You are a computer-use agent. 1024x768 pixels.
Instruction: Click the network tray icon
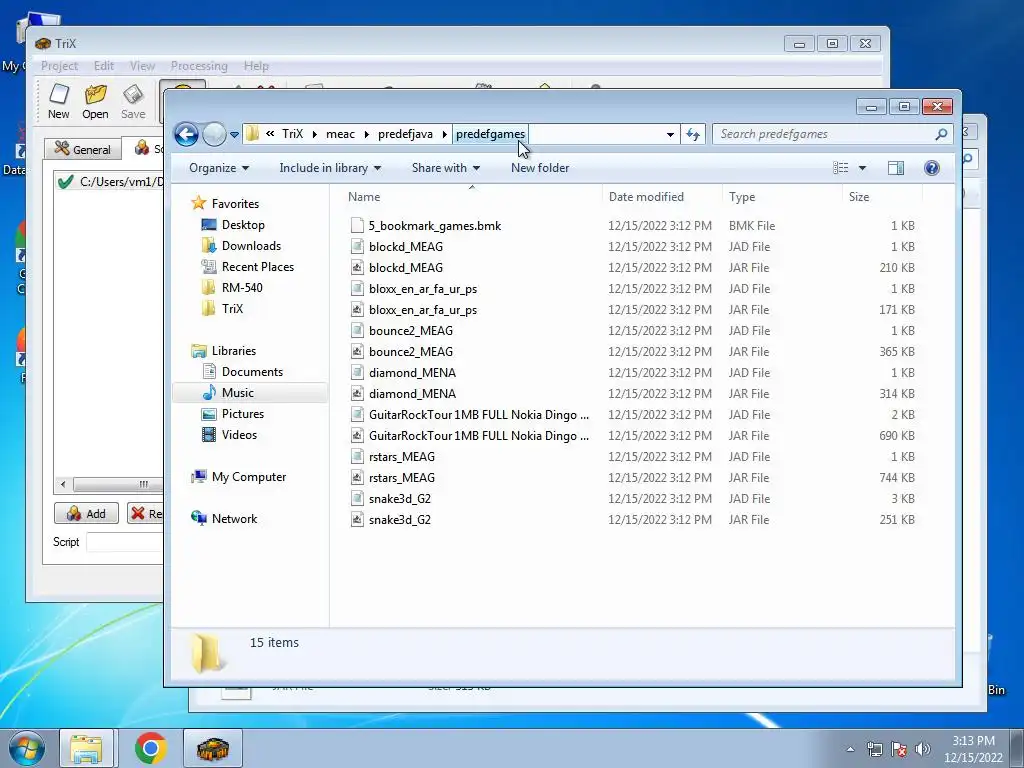pyautogui.click(x=874, y=749)
